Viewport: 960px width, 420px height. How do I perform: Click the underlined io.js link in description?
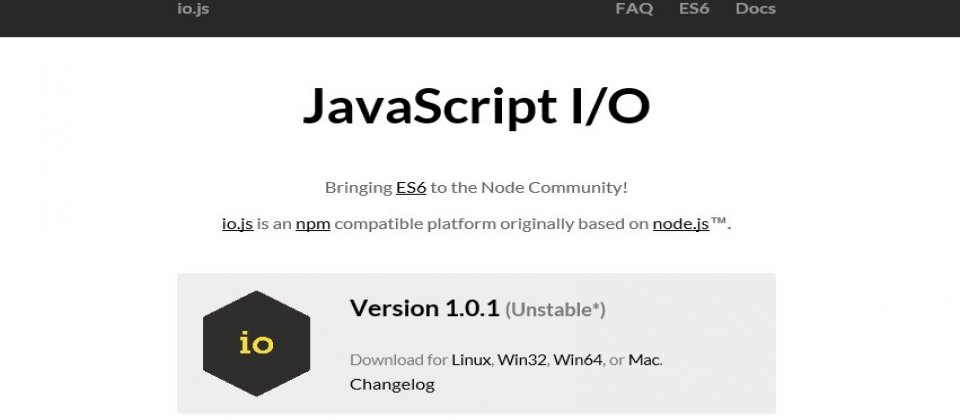click(x=238, y=224)
